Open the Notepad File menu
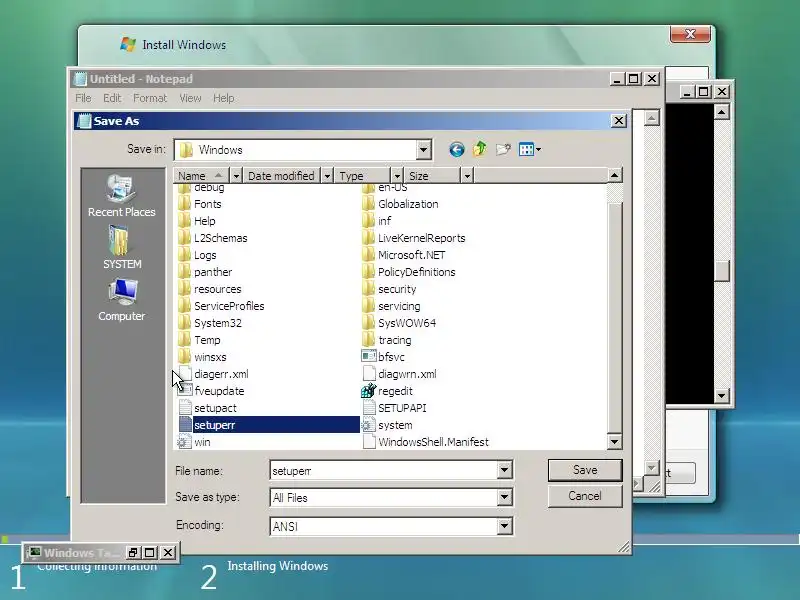800x600 pixels. click(83, 98)
